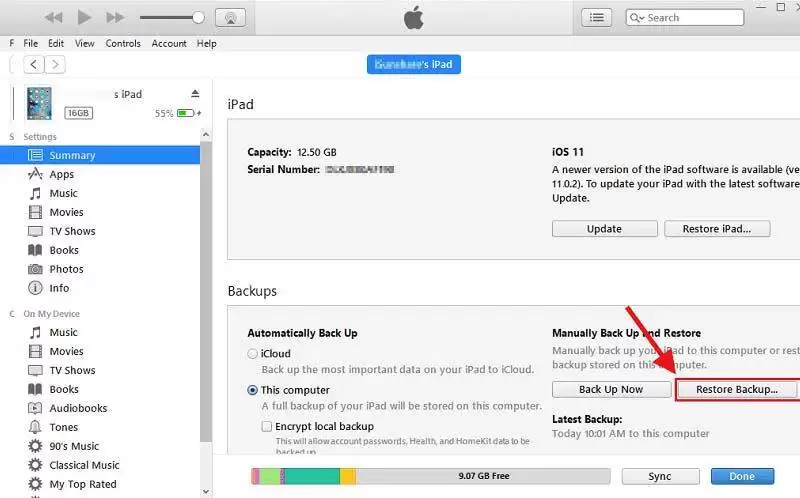Image resolution: width=800 pixels, height=498 pixels.
Task: Click the blue Done button
Action: click(x=742, y=477)
